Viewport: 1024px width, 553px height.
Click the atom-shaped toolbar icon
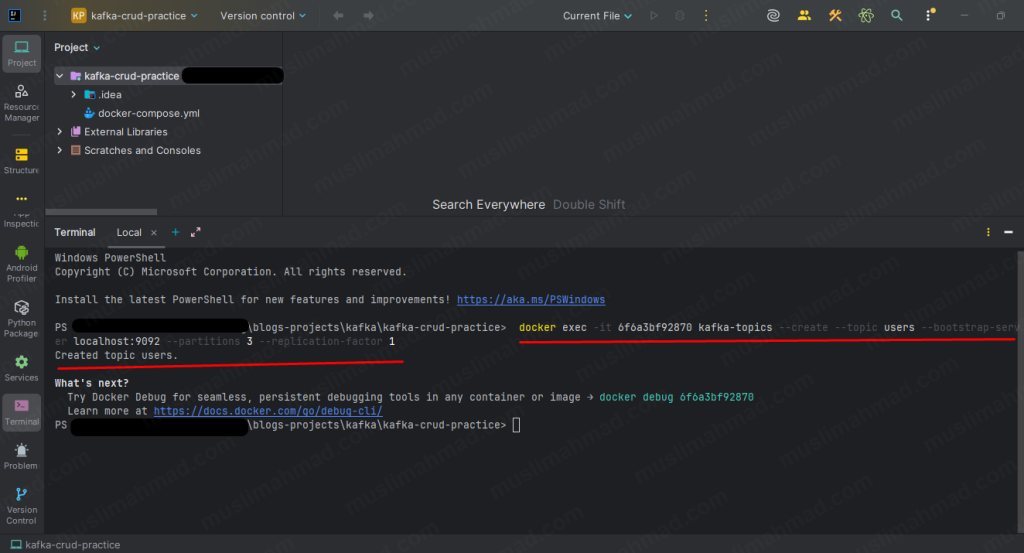click(866, 16)
